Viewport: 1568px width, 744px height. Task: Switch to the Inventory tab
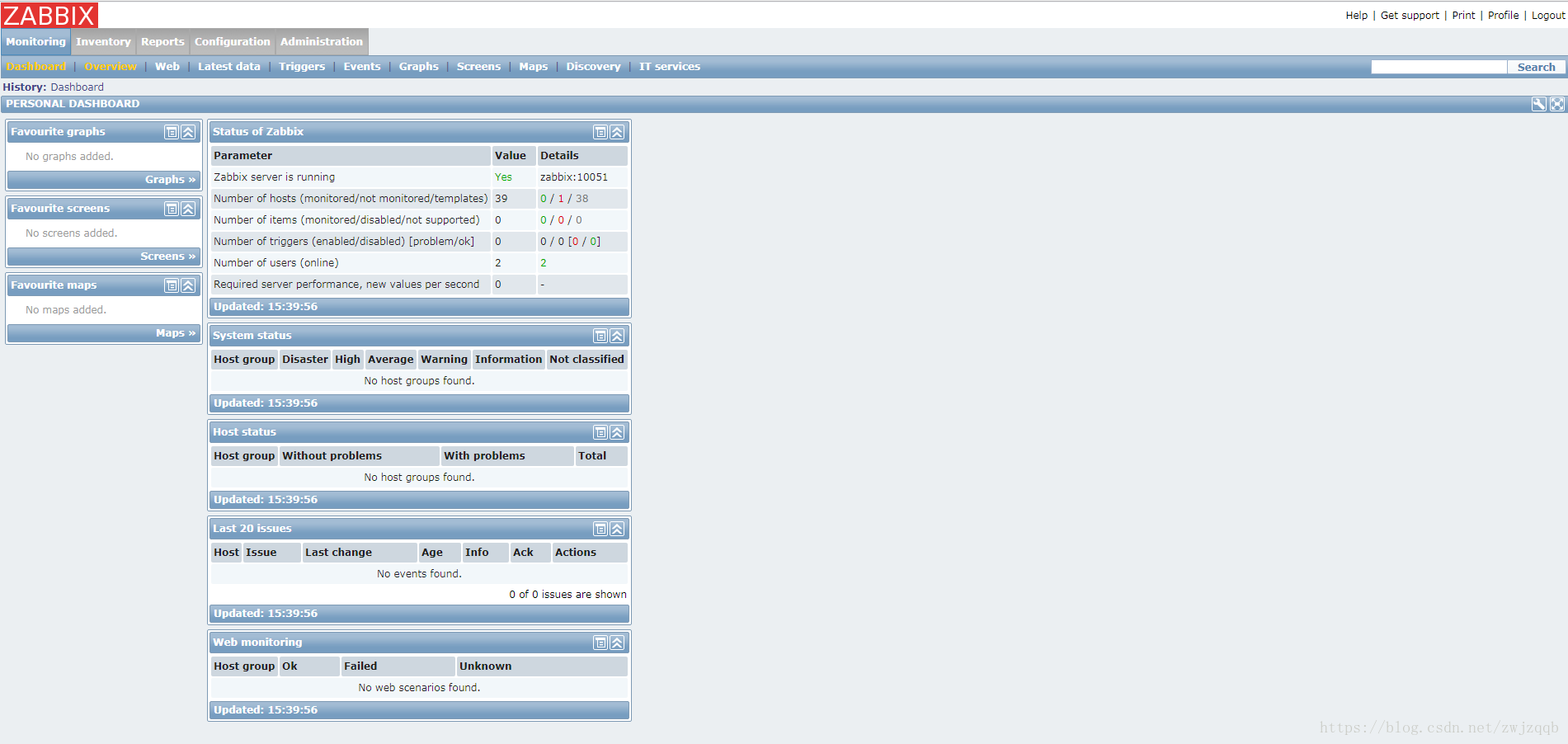(103, 41)
